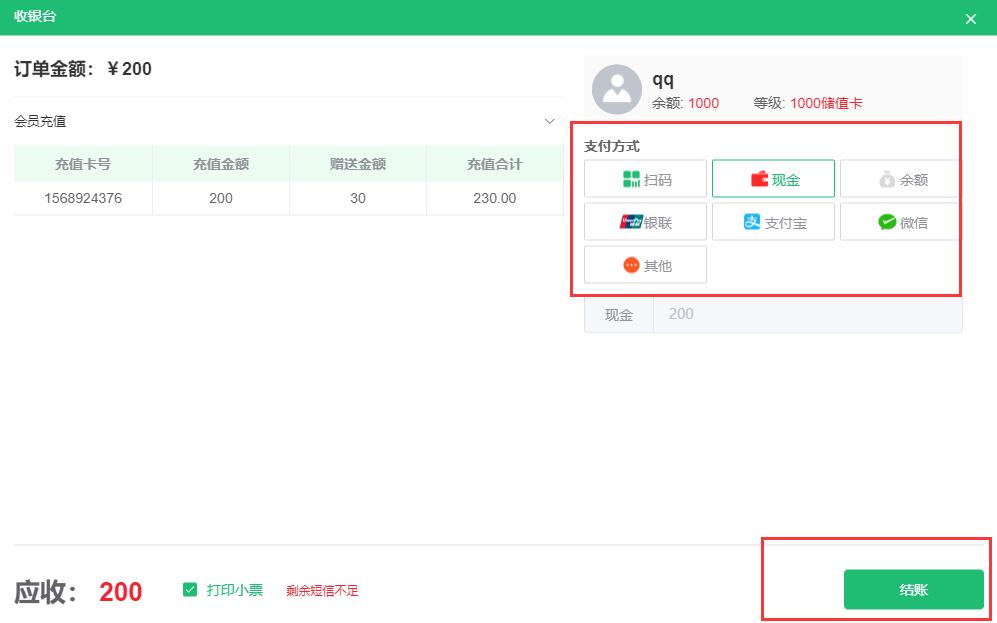
Task: Click the member name qq
Action: [662, 77]
